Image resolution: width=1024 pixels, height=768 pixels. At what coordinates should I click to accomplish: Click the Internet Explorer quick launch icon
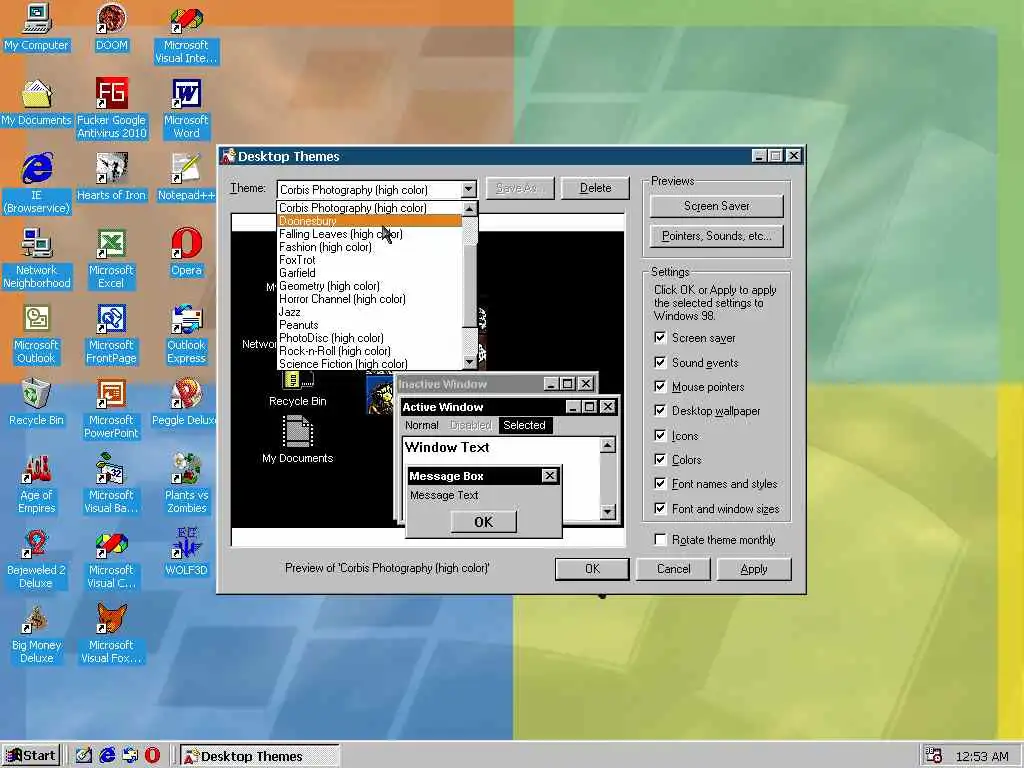[107, 755]
